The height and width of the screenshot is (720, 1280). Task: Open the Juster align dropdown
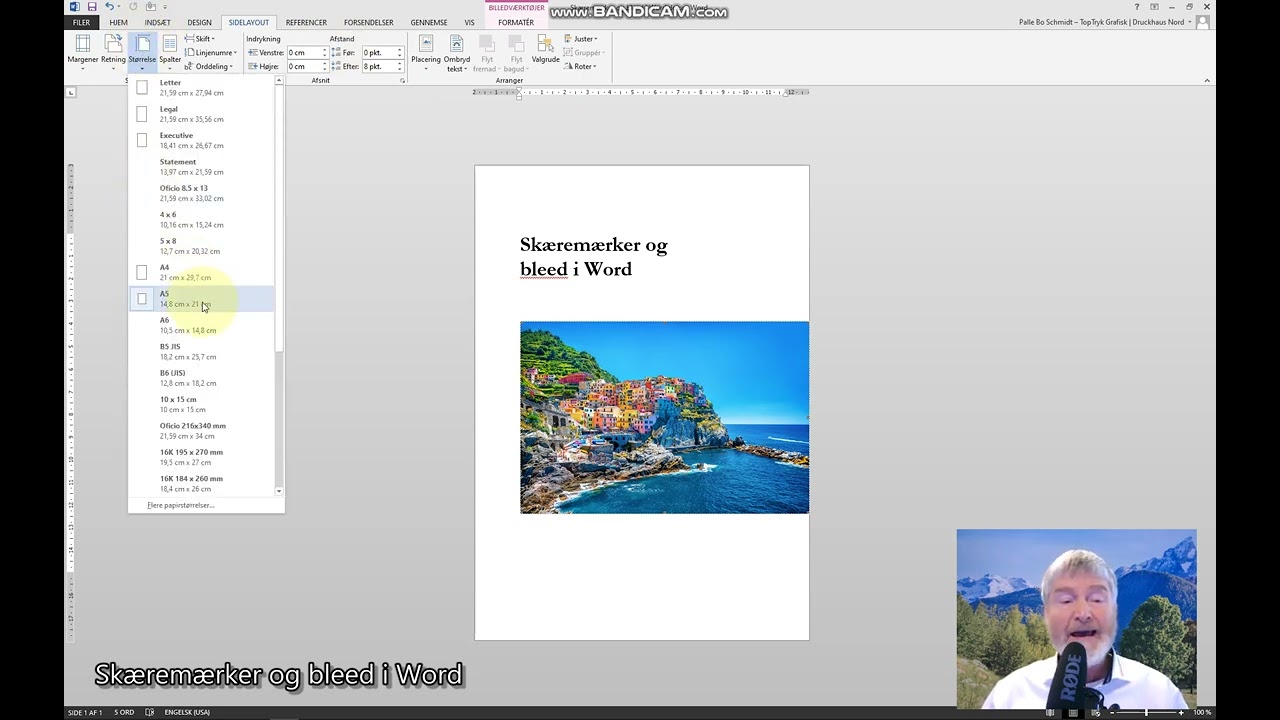(581, 39)
